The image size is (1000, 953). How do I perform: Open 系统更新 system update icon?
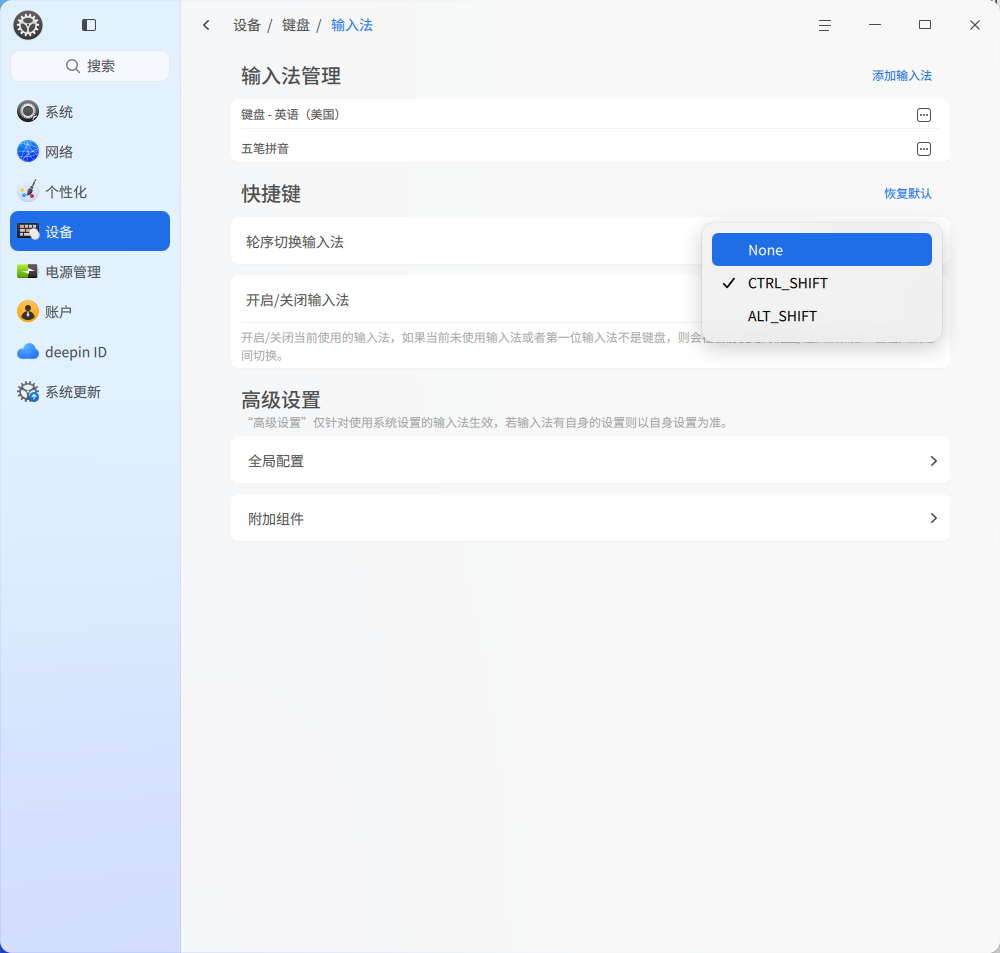pos(27,392)
